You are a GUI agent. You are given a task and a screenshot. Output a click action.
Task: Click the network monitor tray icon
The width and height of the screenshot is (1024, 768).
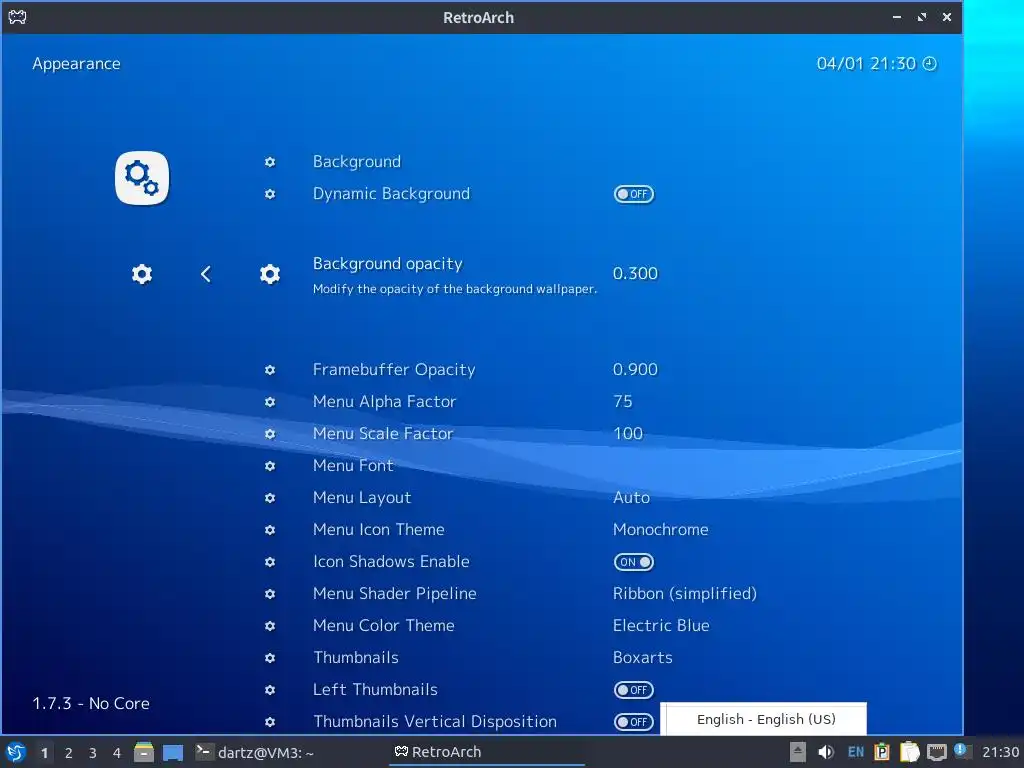point(936,752)
